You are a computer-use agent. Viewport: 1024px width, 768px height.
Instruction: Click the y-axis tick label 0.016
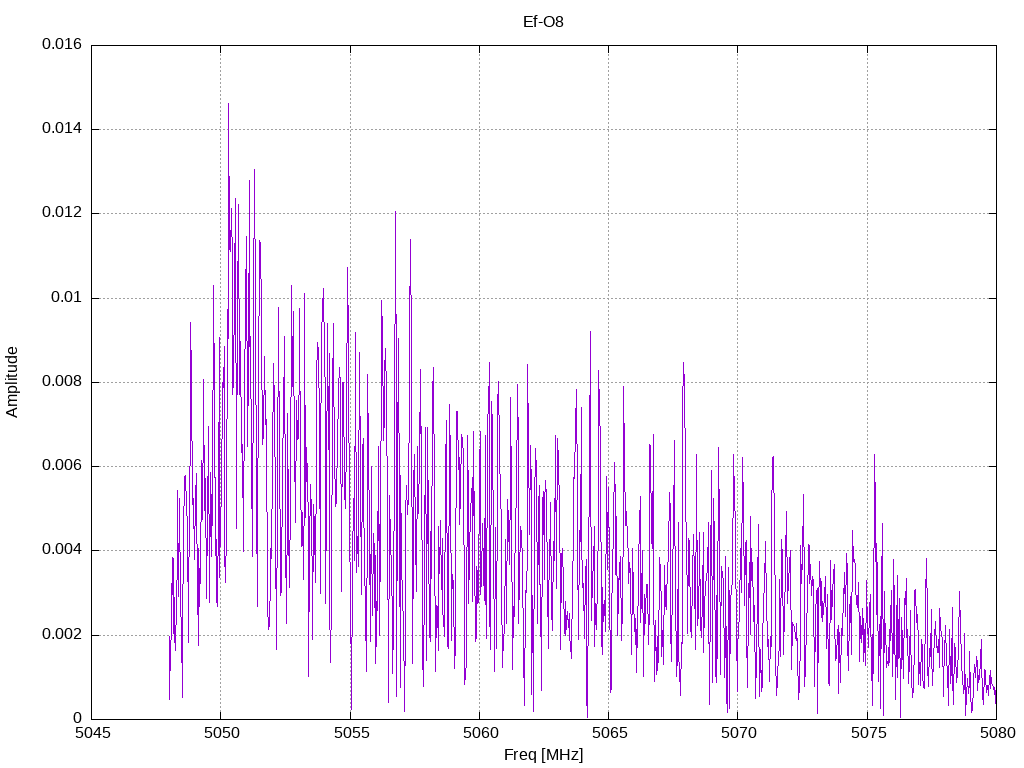click(x=62, y=44)
